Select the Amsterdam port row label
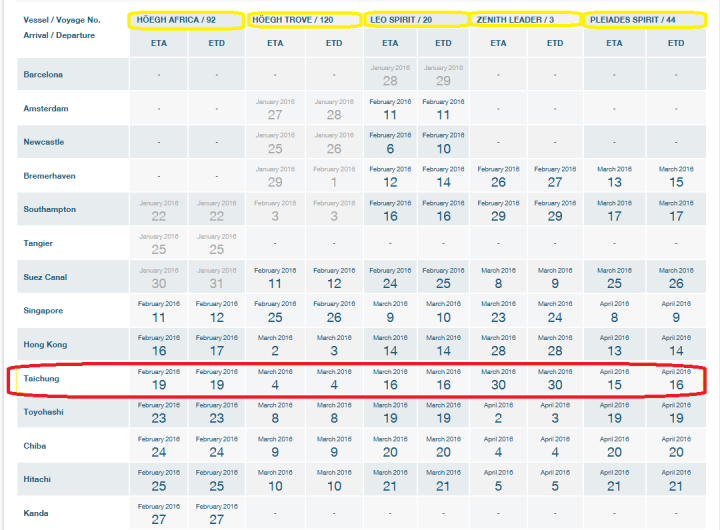The width and height of the screenshot is (720, 530). pos(46,108)
